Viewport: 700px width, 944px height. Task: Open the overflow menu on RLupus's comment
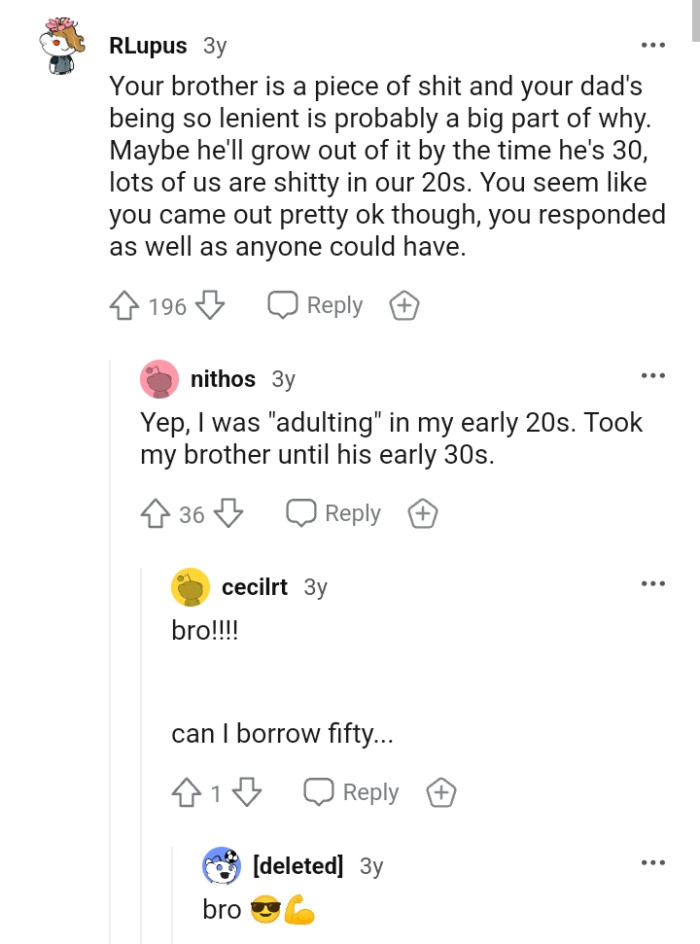(x=653, y=45)
